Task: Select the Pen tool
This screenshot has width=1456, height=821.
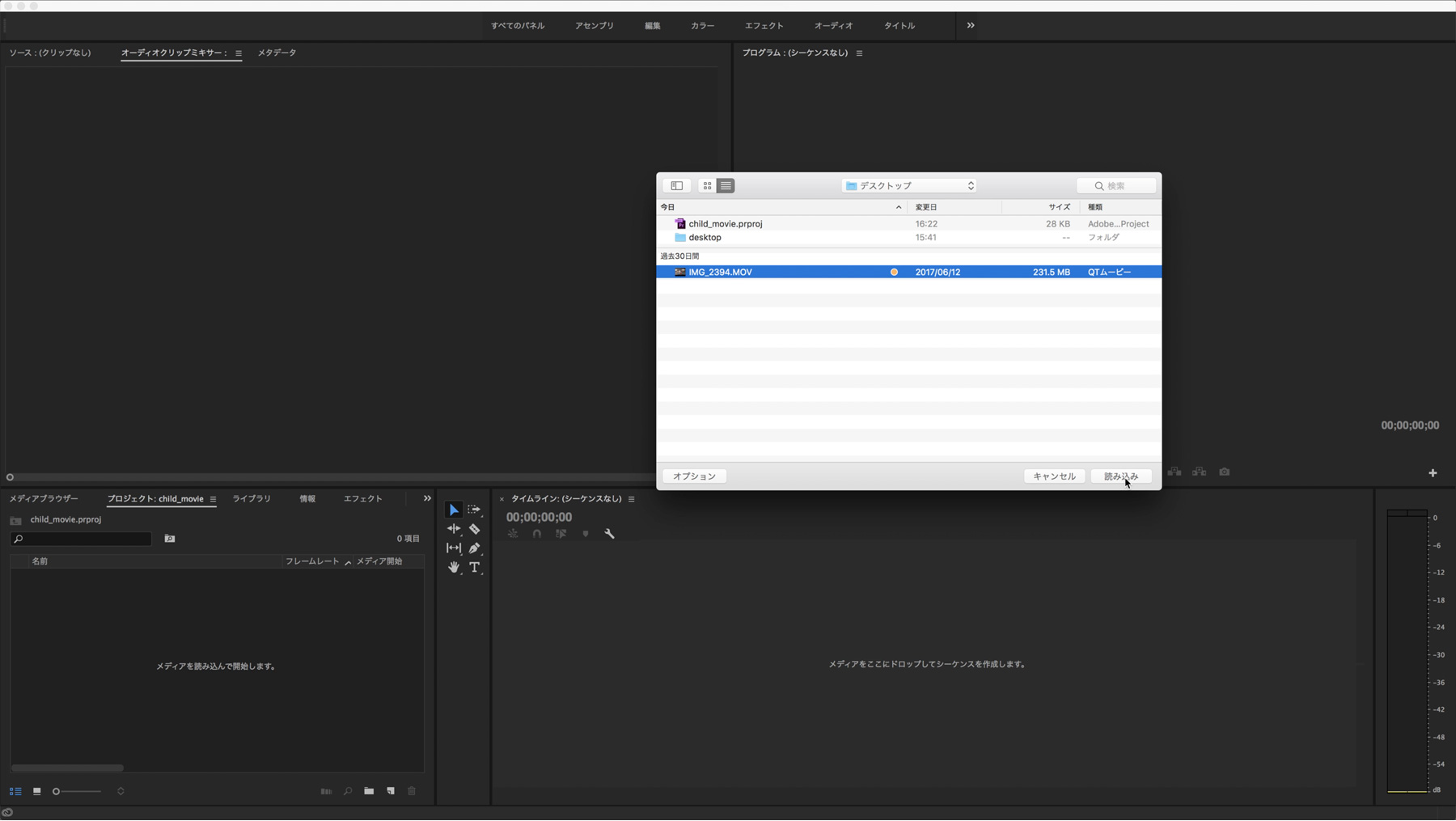Action: tap(475, 548)
